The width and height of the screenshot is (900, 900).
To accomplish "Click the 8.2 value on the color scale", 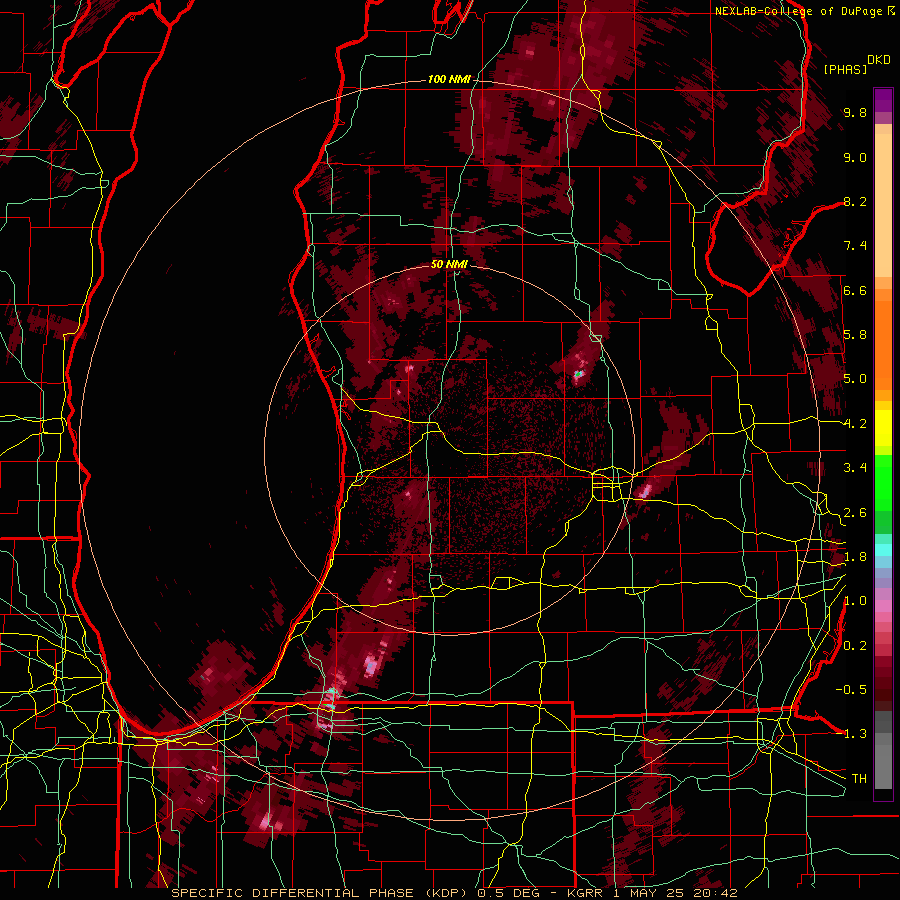I will [855, 201].
